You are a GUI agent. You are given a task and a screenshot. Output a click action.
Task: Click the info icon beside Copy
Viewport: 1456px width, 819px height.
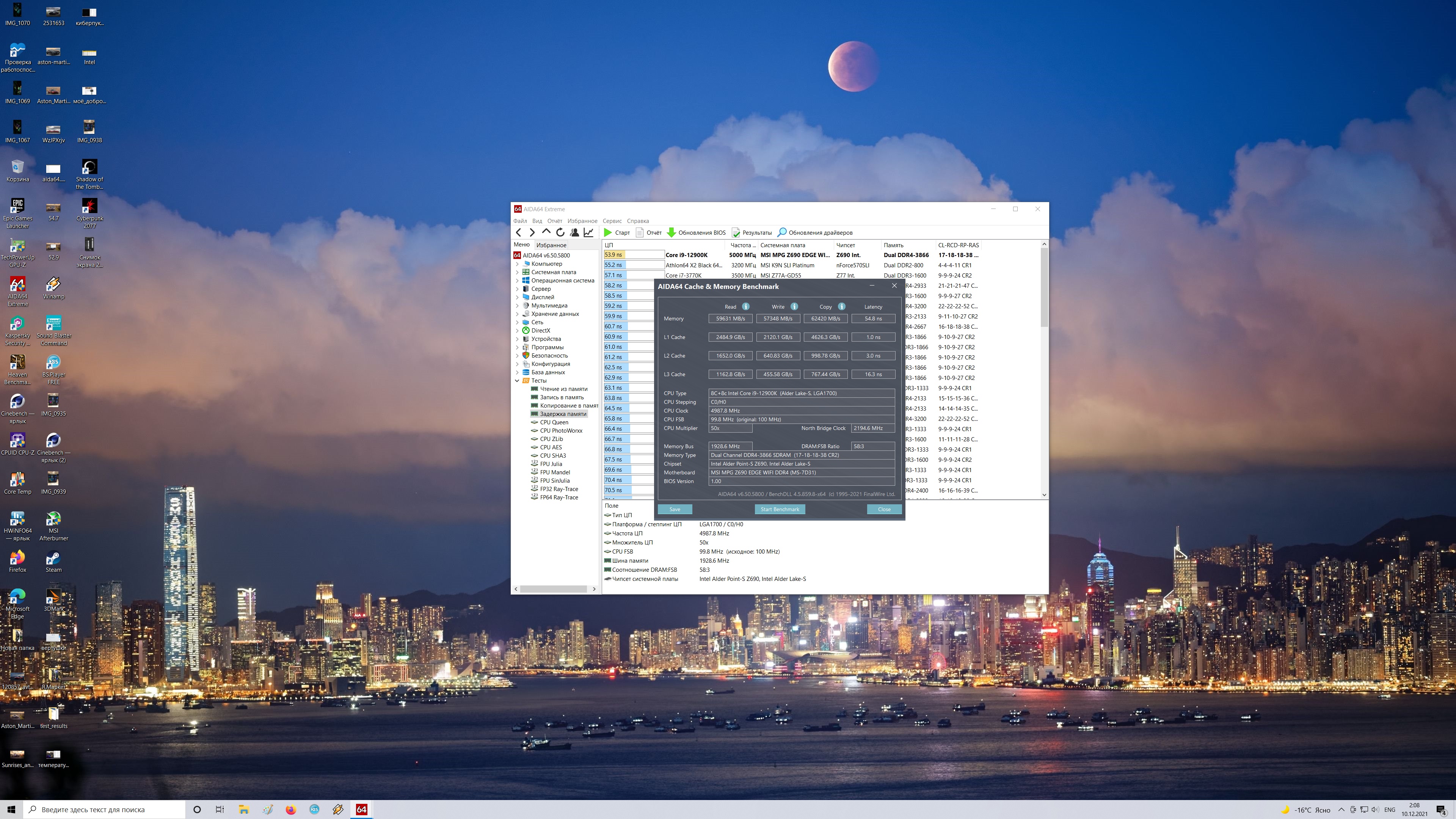pyautogui.click(x=842, y=306)
